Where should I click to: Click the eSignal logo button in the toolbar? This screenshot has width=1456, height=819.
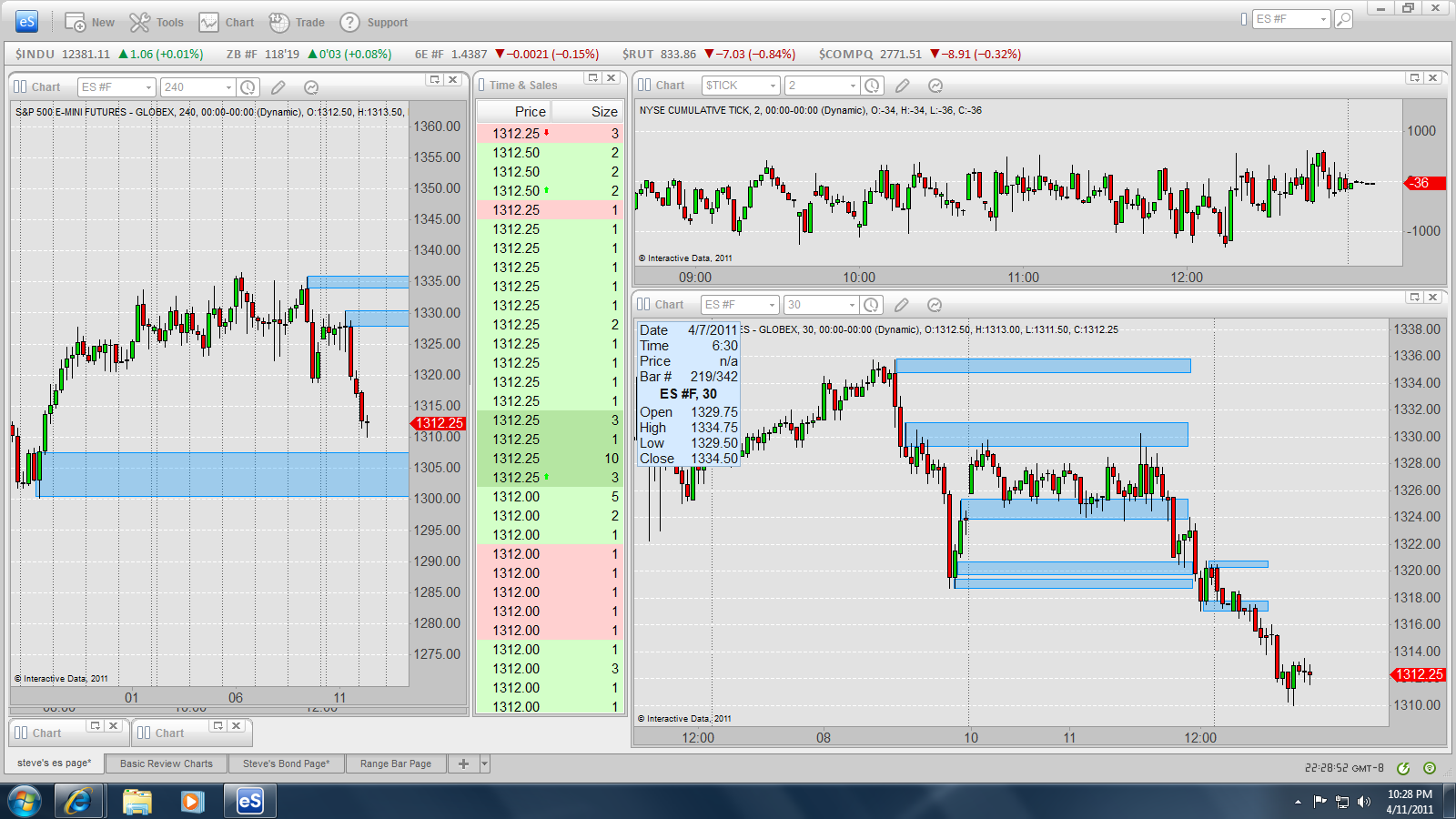pos(27,22)
